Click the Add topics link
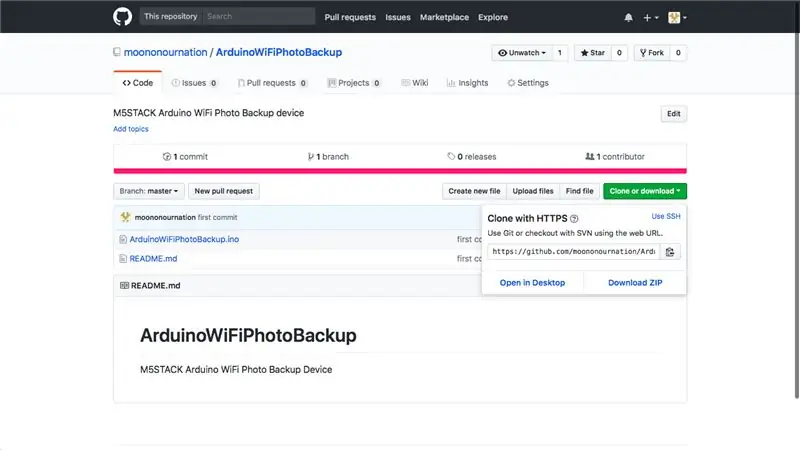 click(131, 129)
